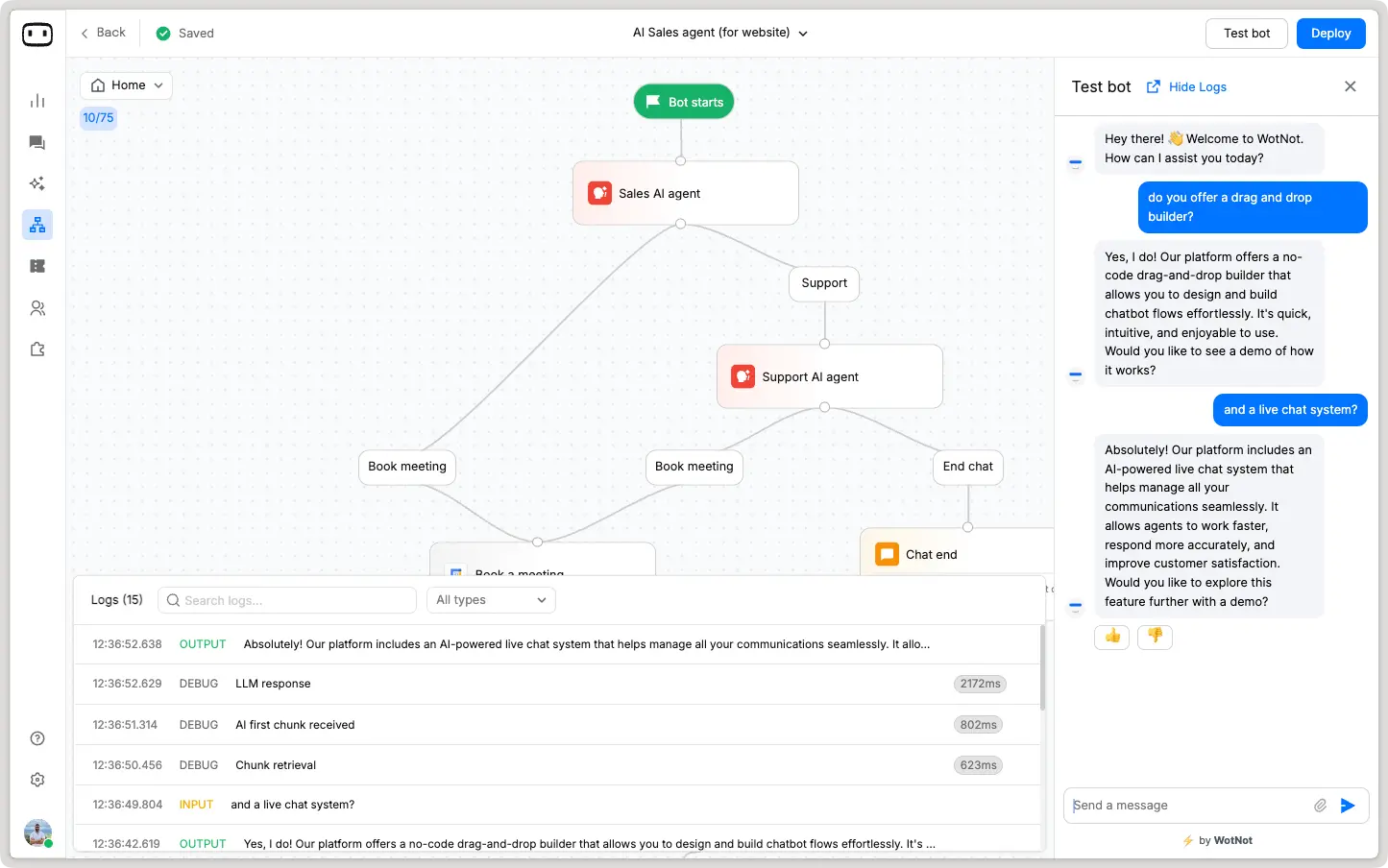This screenshot has width=1388, height=868.
Task: Click Hide Logs link
Action: coord(1197,86)
